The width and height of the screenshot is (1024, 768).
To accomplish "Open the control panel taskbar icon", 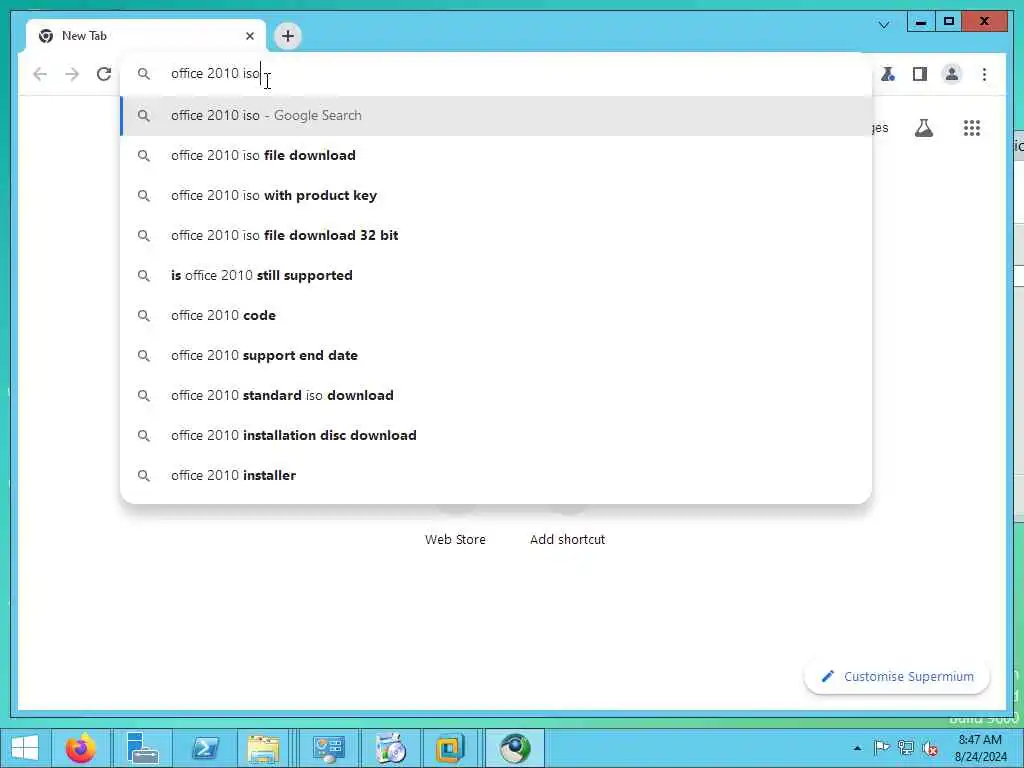I will pos(328,748).
